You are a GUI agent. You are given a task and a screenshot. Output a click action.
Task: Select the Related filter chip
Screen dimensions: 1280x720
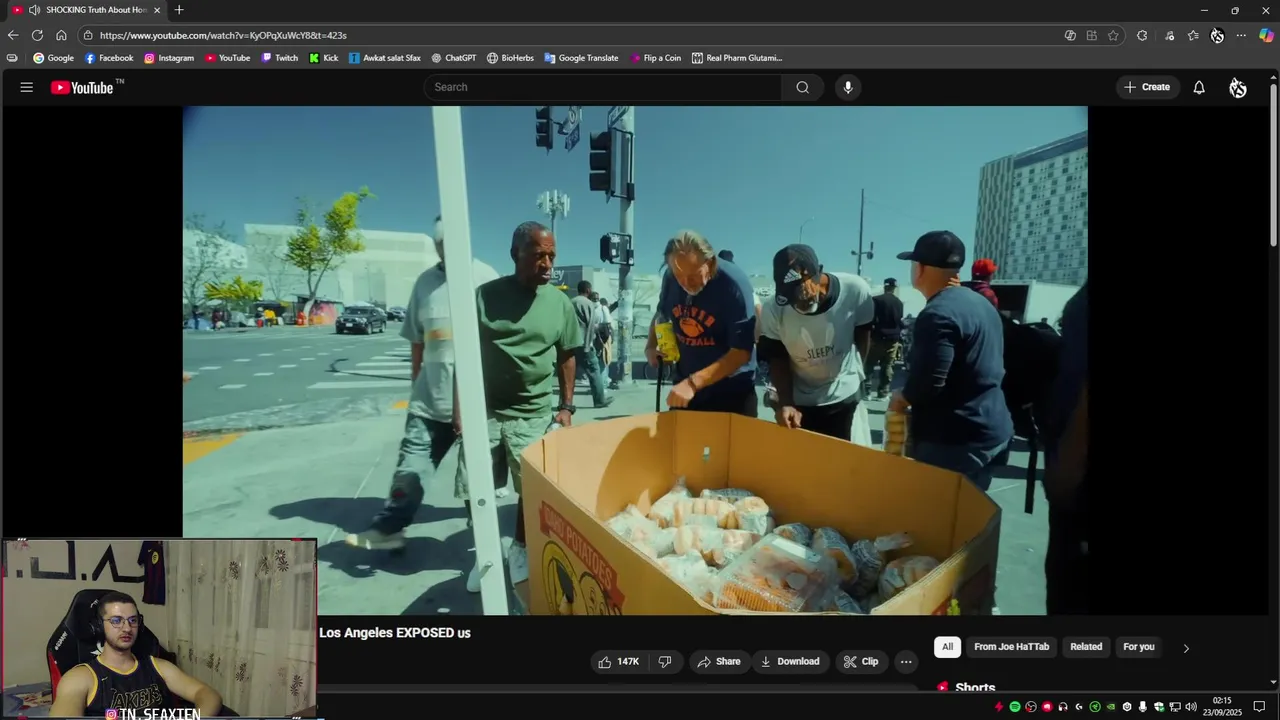[x=1086, y=647]
